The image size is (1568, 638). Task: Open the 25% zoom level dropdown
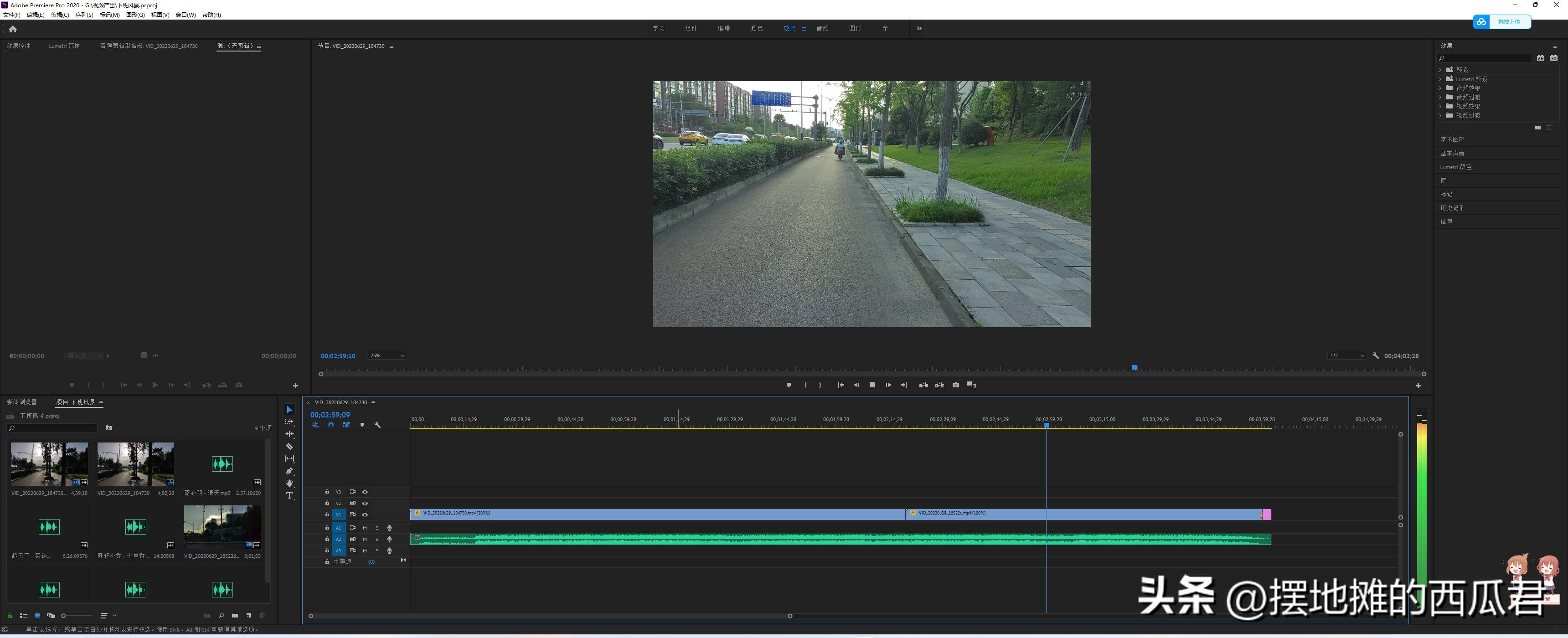pyautogui.click(x=387, y=355)
